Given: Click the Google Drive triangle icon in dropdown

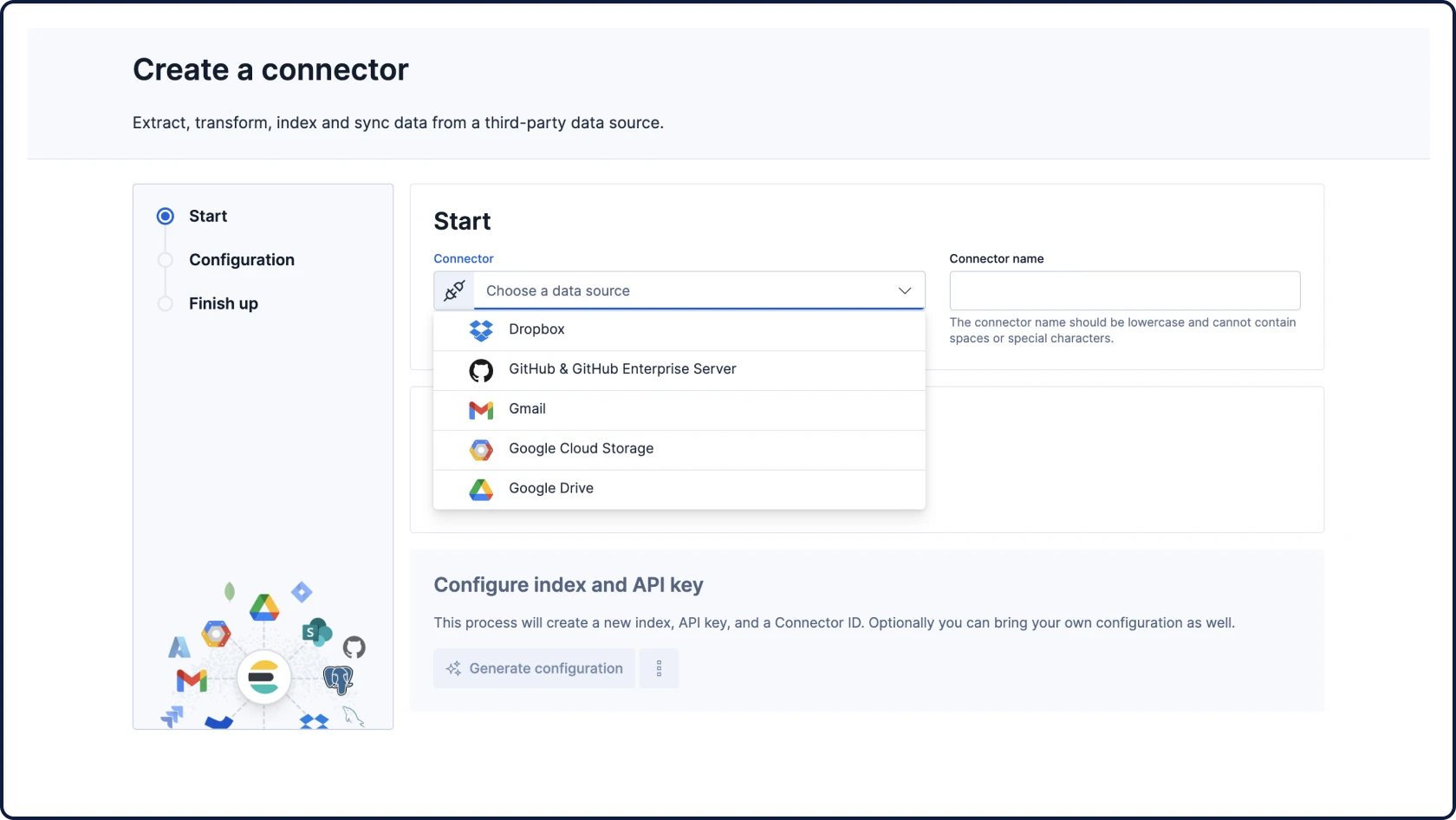Looking at the screenshot, I should click(481, 490).
